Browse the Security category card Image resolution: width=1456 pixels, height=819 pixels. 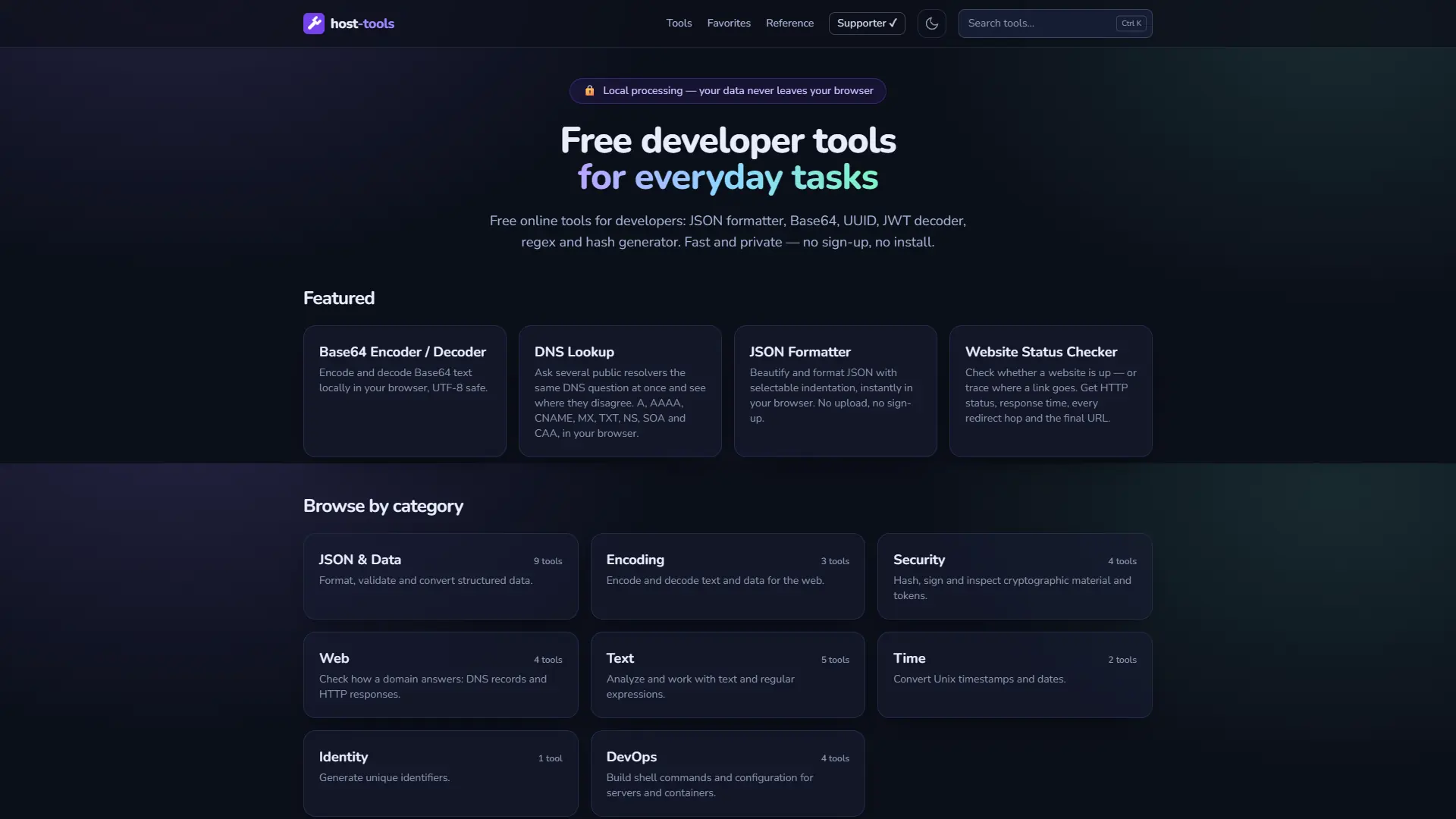[x=1015, y=576]
